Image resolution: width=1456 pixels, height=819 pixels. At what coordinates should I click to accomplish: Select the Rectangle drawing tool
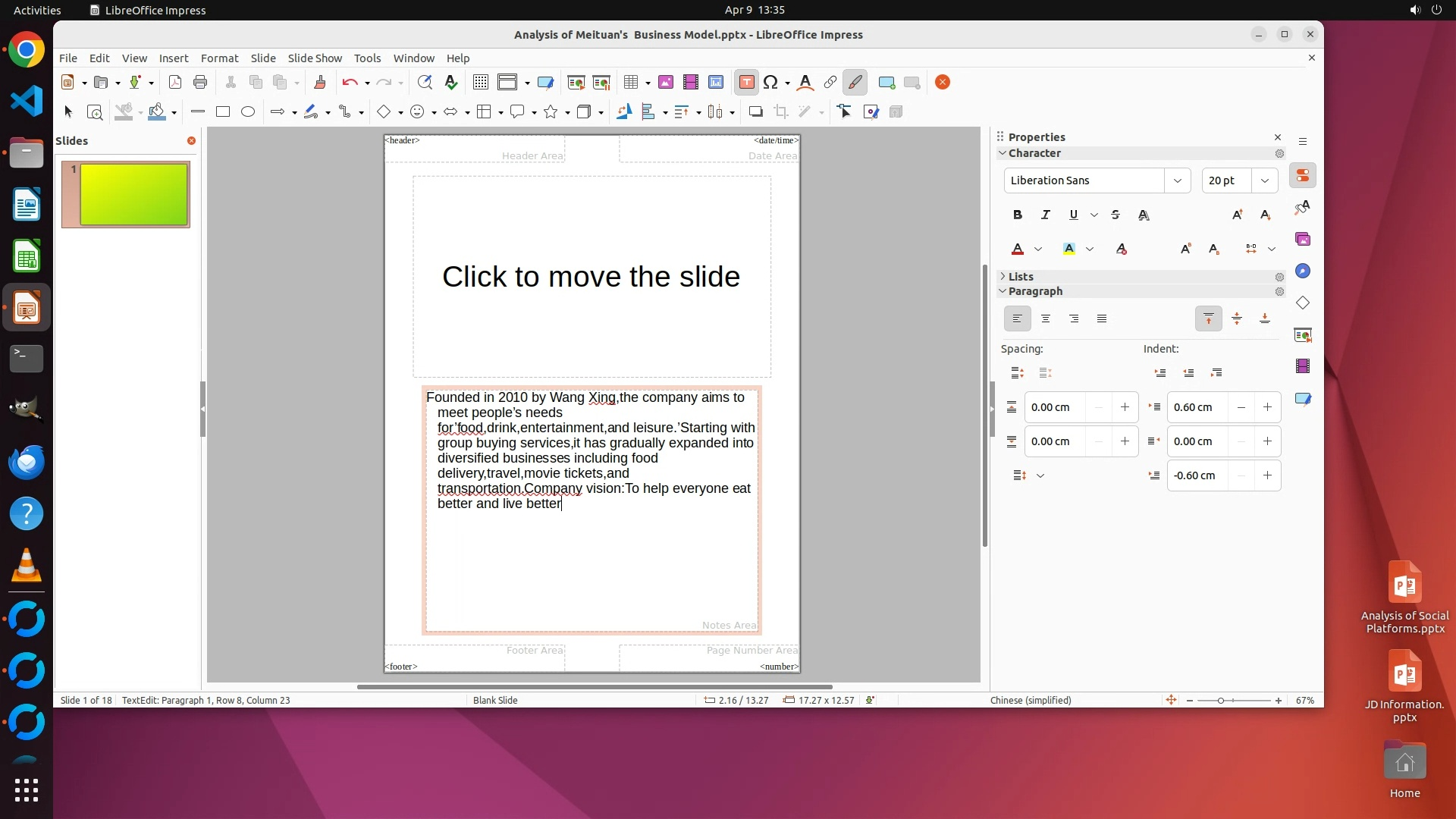click(x=222, y=112)
